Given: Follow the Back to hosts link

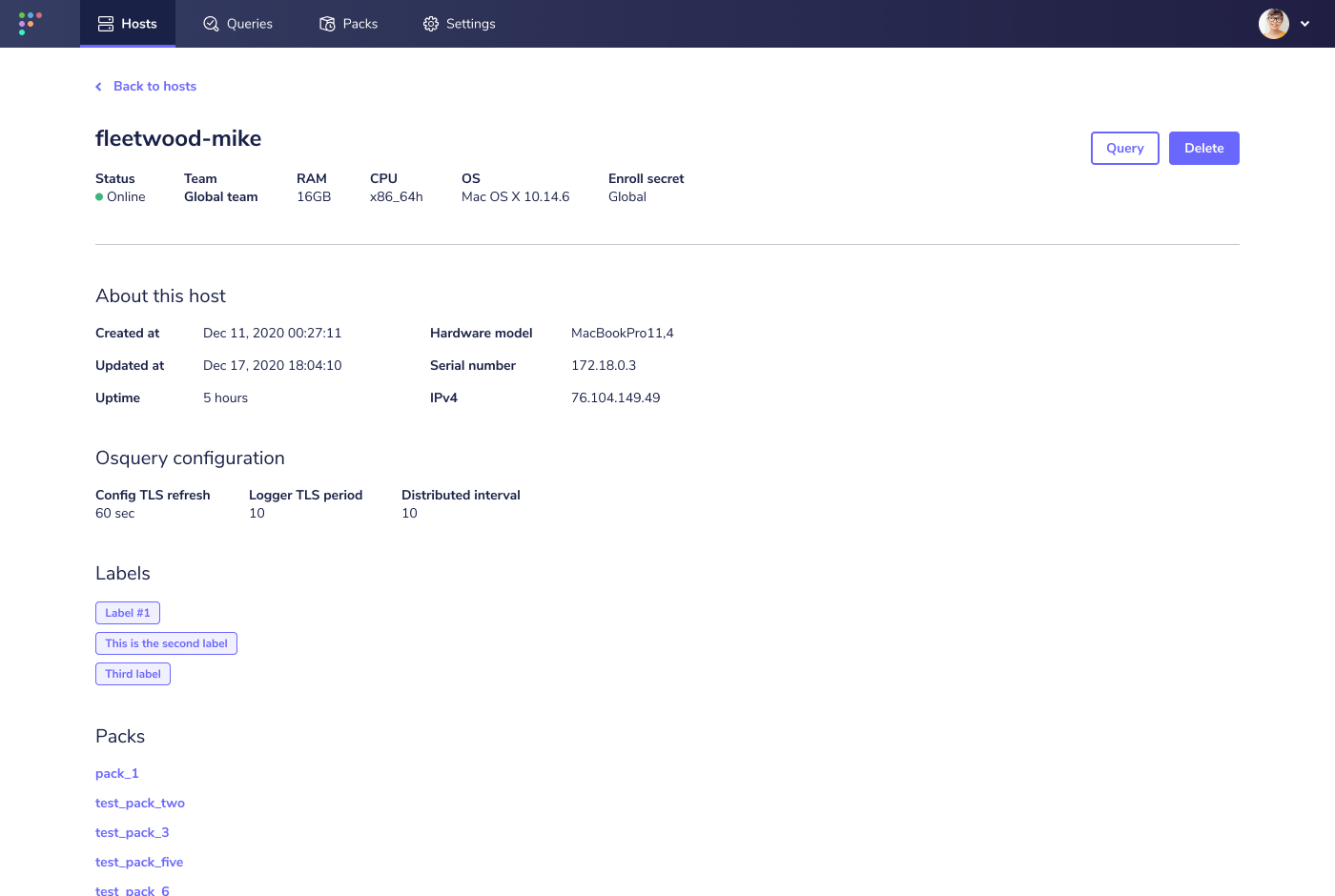Looking at the screenshot, I should (154, 86).
